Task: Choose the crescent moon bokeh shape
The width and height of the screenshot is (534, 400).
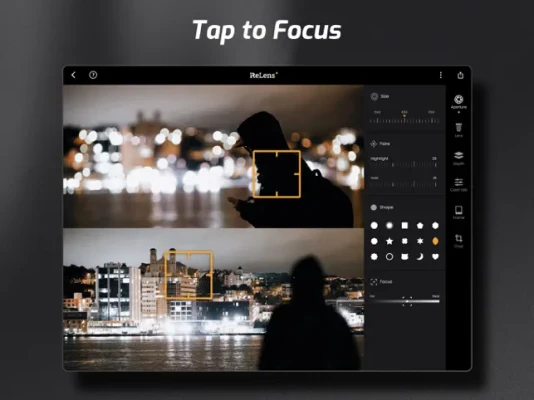Action: point(420,257)
